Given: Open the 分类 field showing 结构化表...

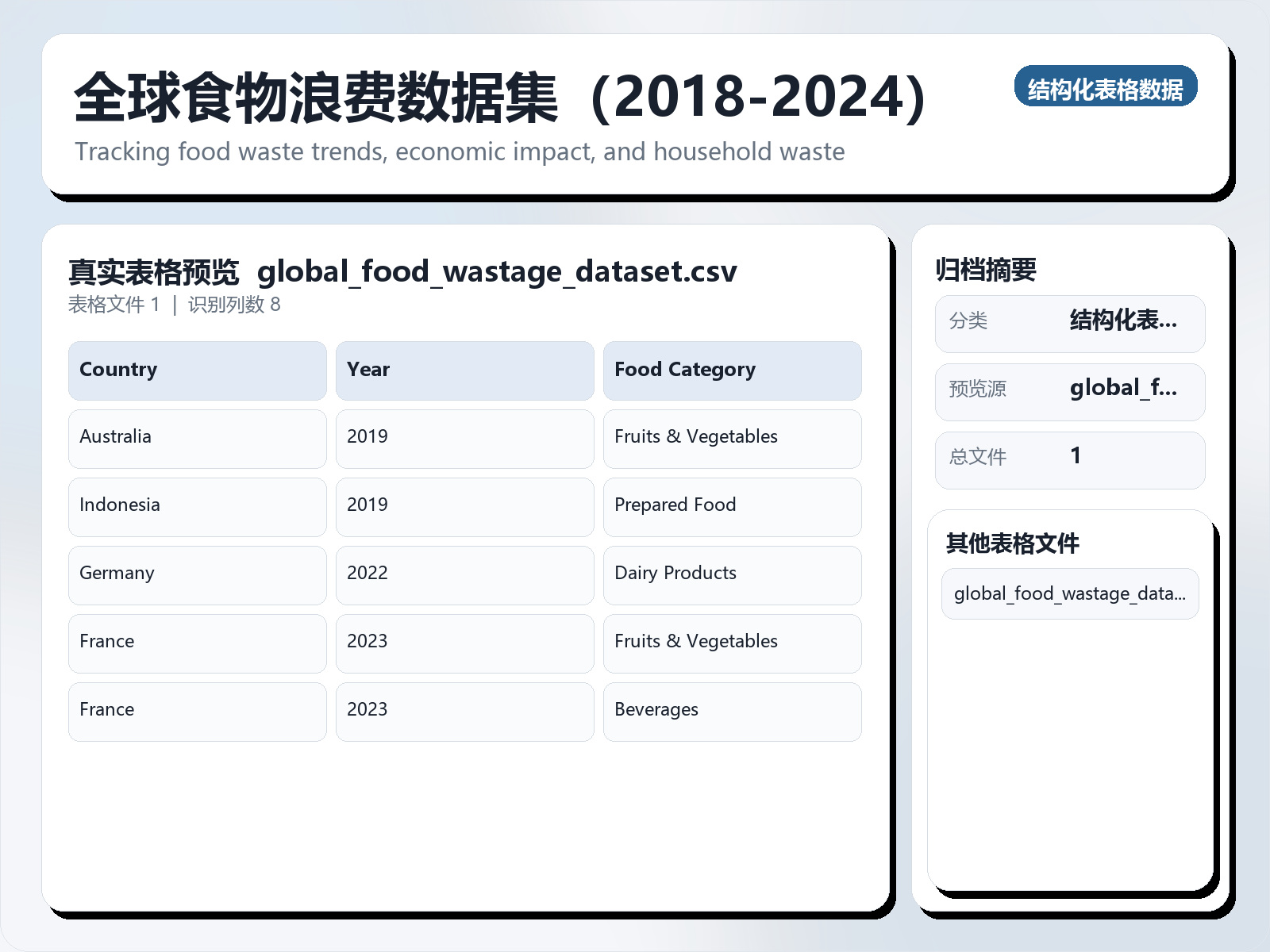Looking at the screenshot, I should tap(1069, 323).
